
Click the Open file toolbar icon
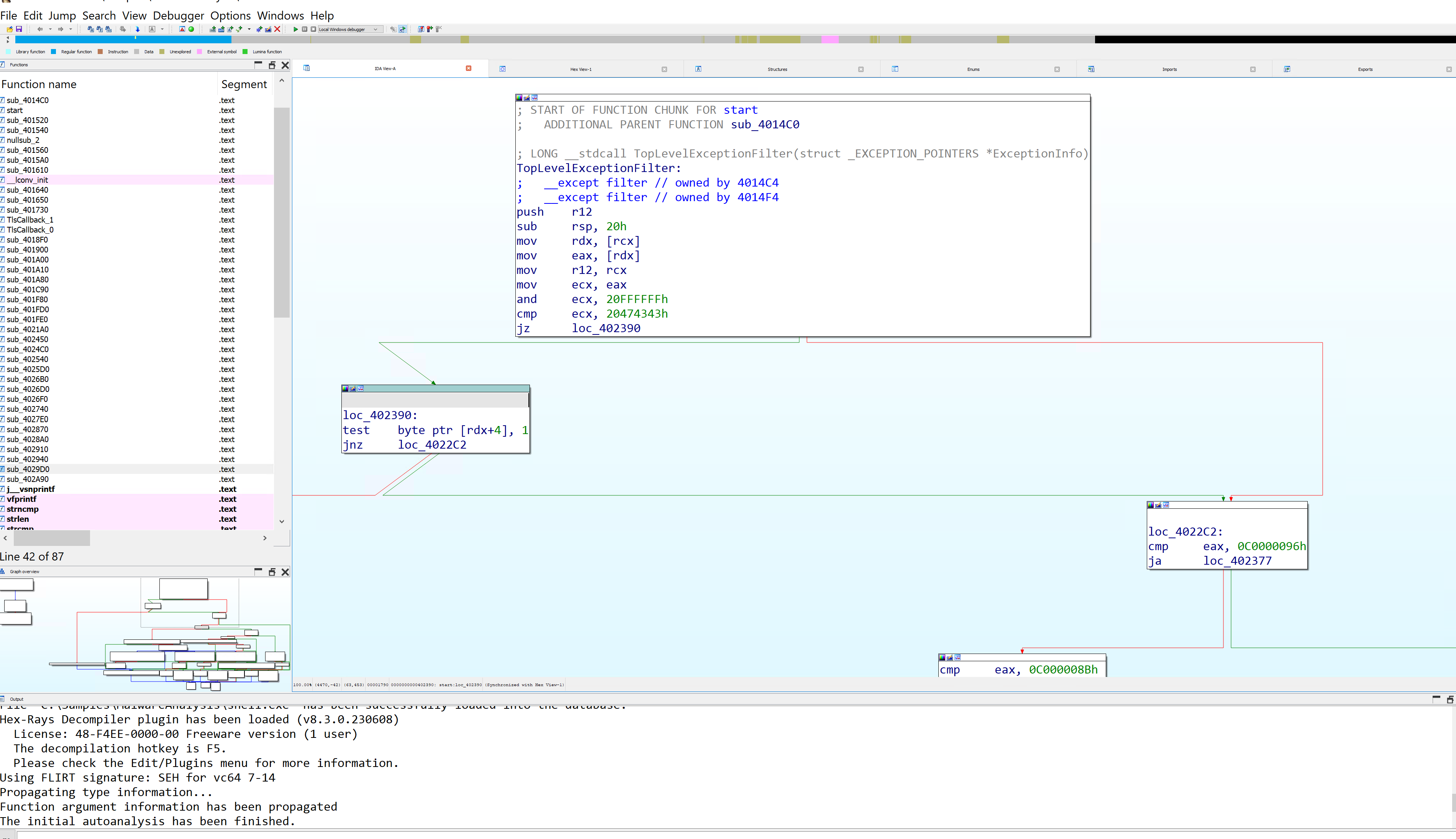[10, 29]
